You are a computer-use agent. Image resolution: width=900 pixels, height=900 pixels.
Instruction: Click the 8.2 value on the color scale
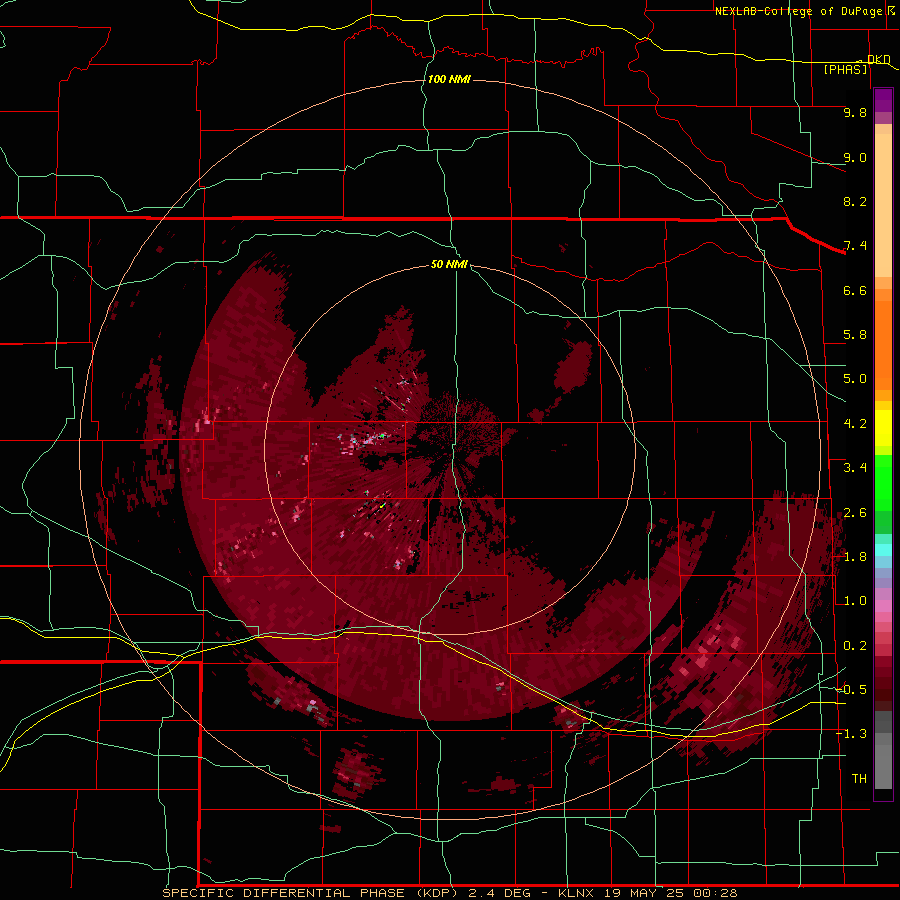(855, 201)
